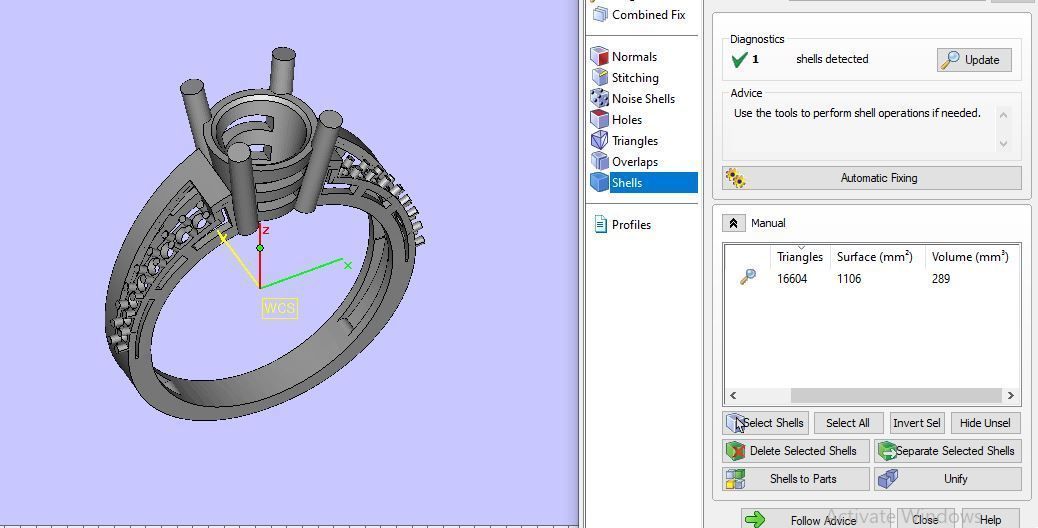Open the Stitching fix page
The image size is (1038, 528).
click(x=626, y=77)
